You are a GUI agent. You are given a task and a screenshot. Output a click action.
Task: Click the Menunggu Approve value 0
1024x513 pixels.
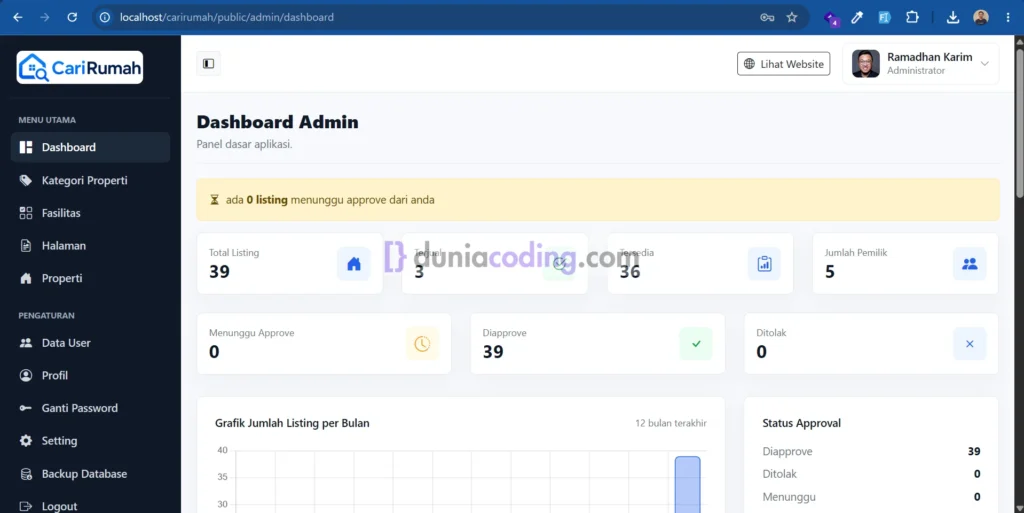click(x=214, y=352)
